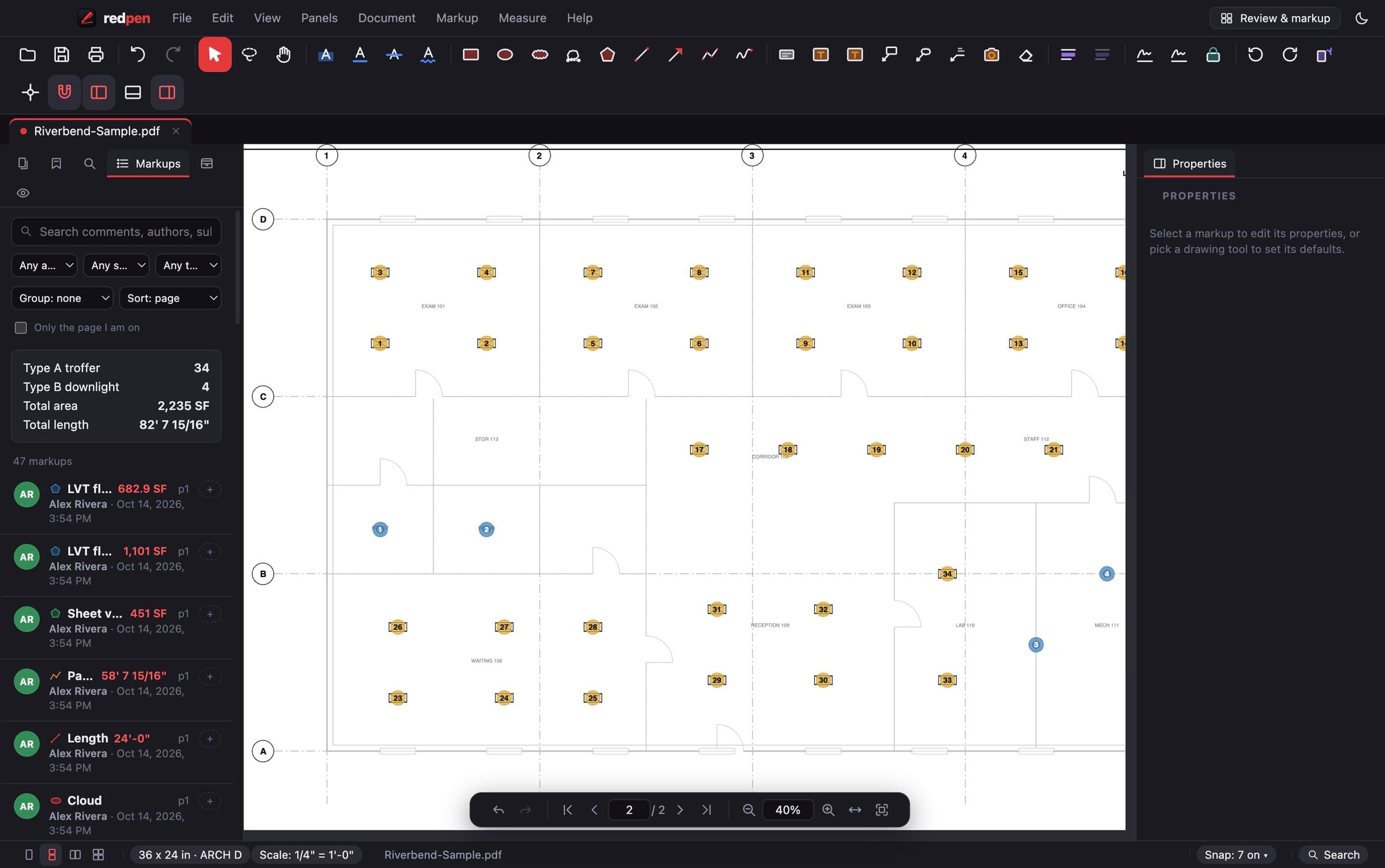Image resolution: width=1385 pixels, height=868 pixels.
Task: Open the Bookmarks panel icon
Action: [x=56, y=164]
